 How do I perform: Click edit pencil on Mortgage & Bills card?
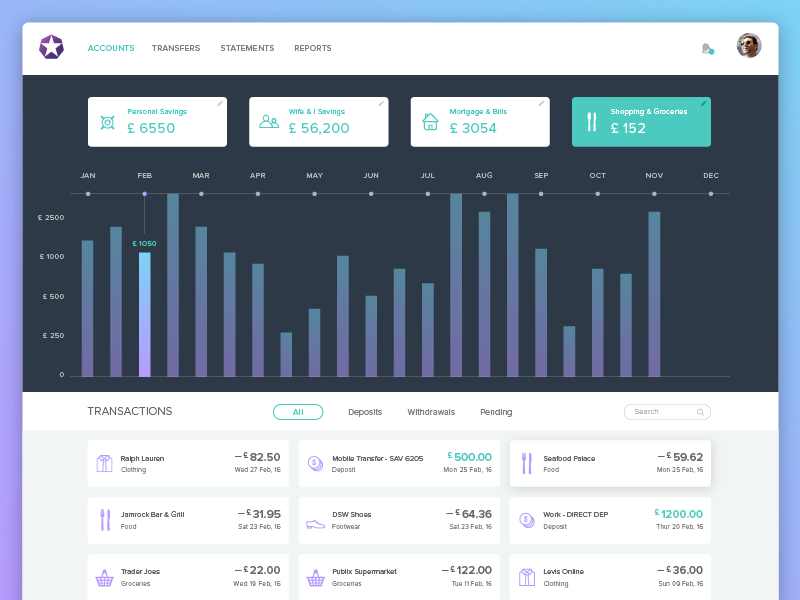click(x=542, y=103)
